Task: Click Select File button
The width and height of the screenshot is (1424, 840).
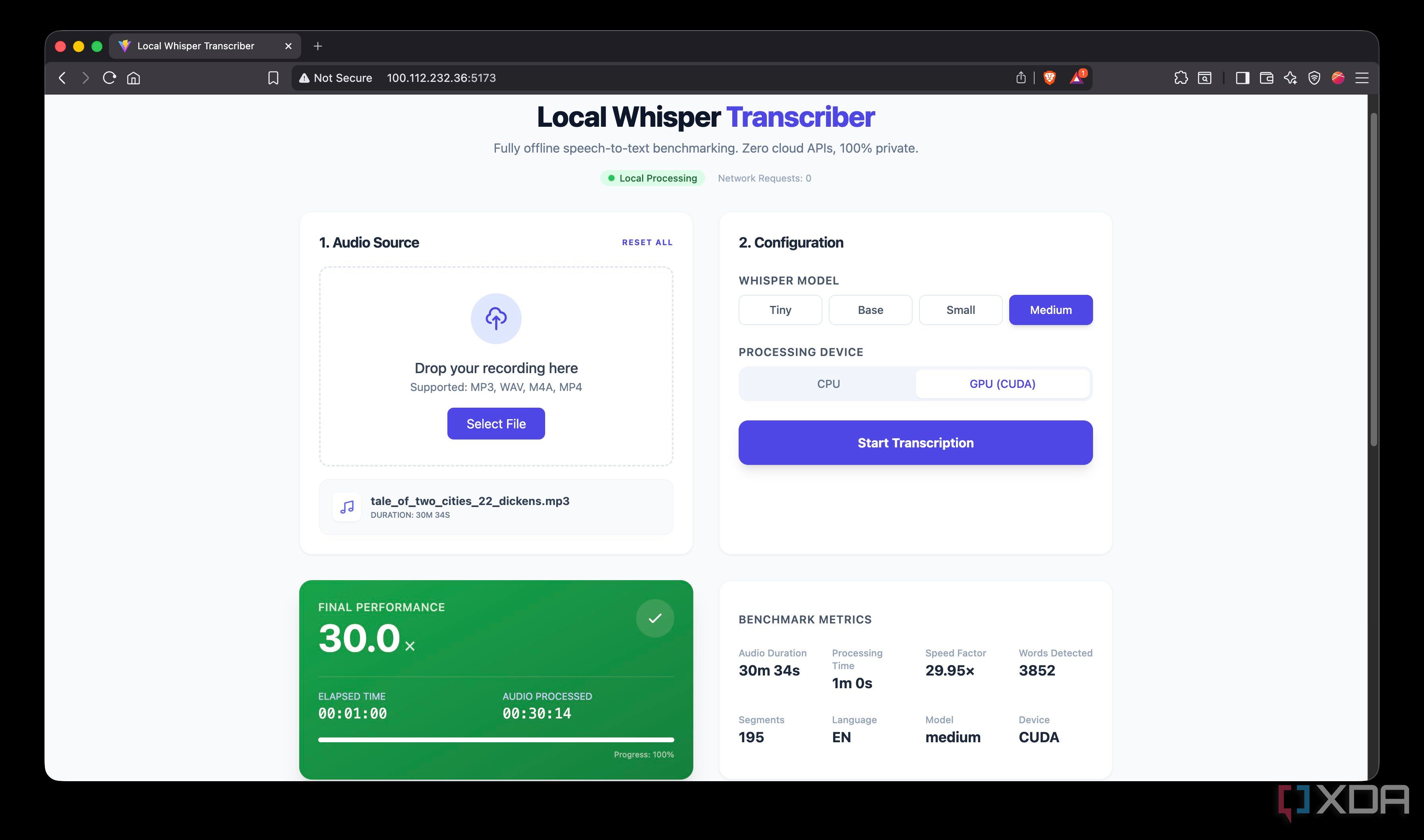Action: tap(496, 424)
